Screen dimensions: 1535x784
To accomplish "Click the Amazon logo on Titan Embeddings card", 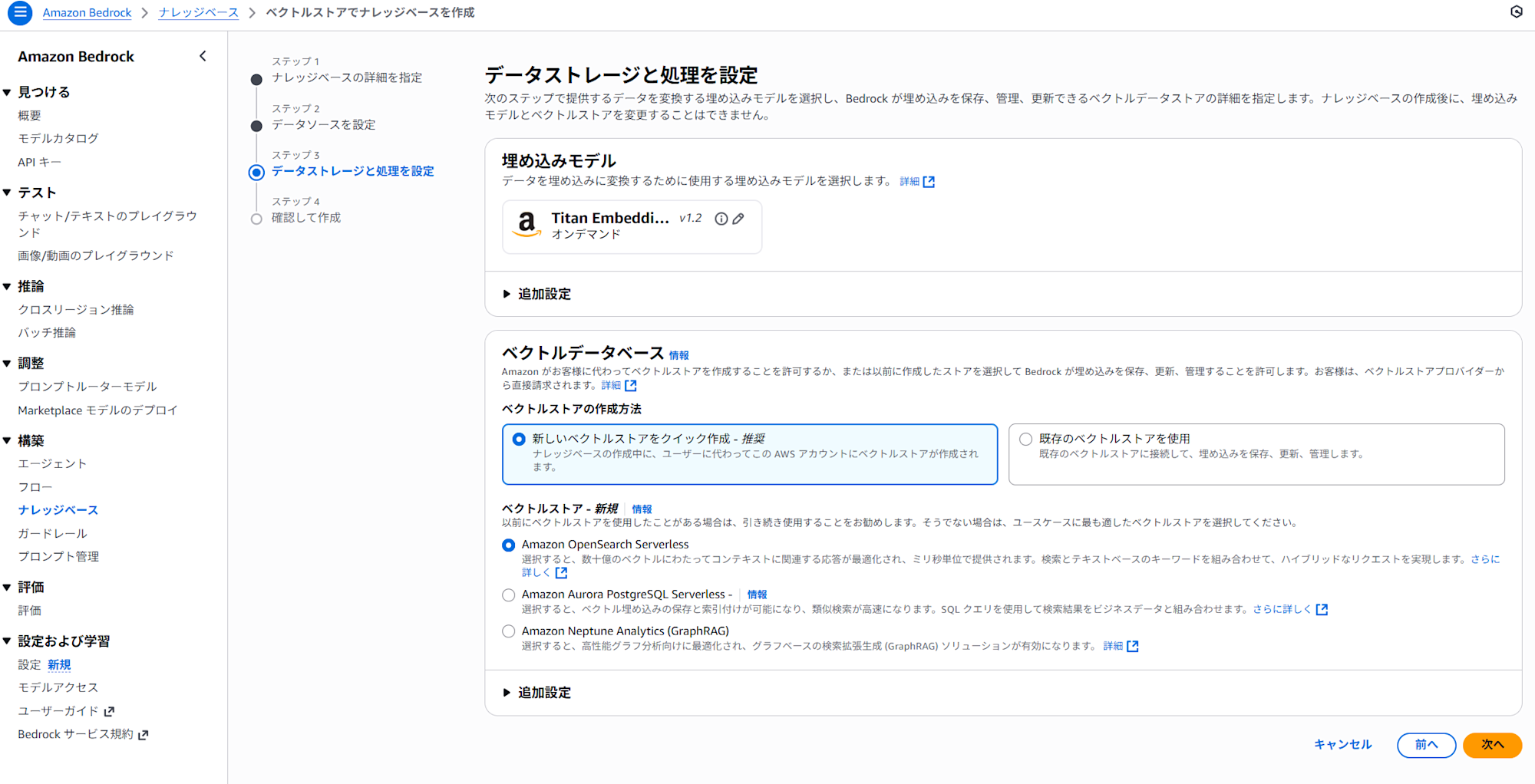I will click(x=527, y=224).
